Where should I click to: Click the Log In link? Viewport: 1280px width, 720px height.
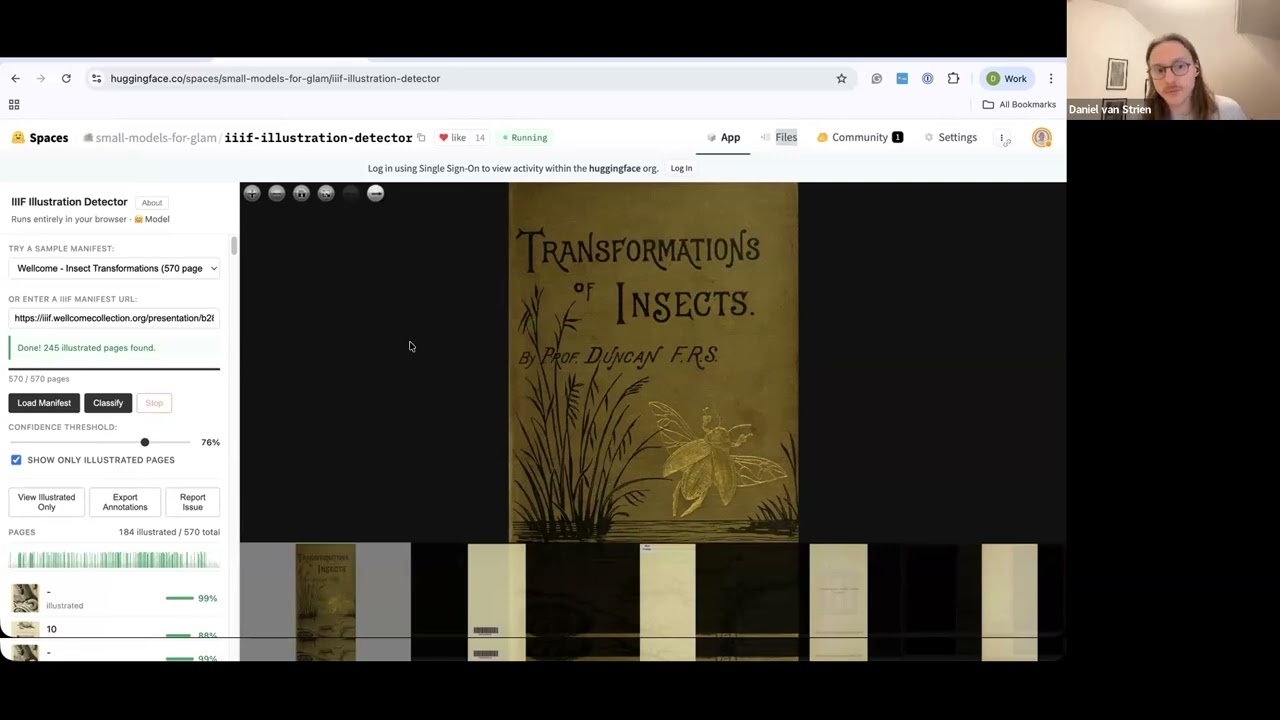pos(681,168)
